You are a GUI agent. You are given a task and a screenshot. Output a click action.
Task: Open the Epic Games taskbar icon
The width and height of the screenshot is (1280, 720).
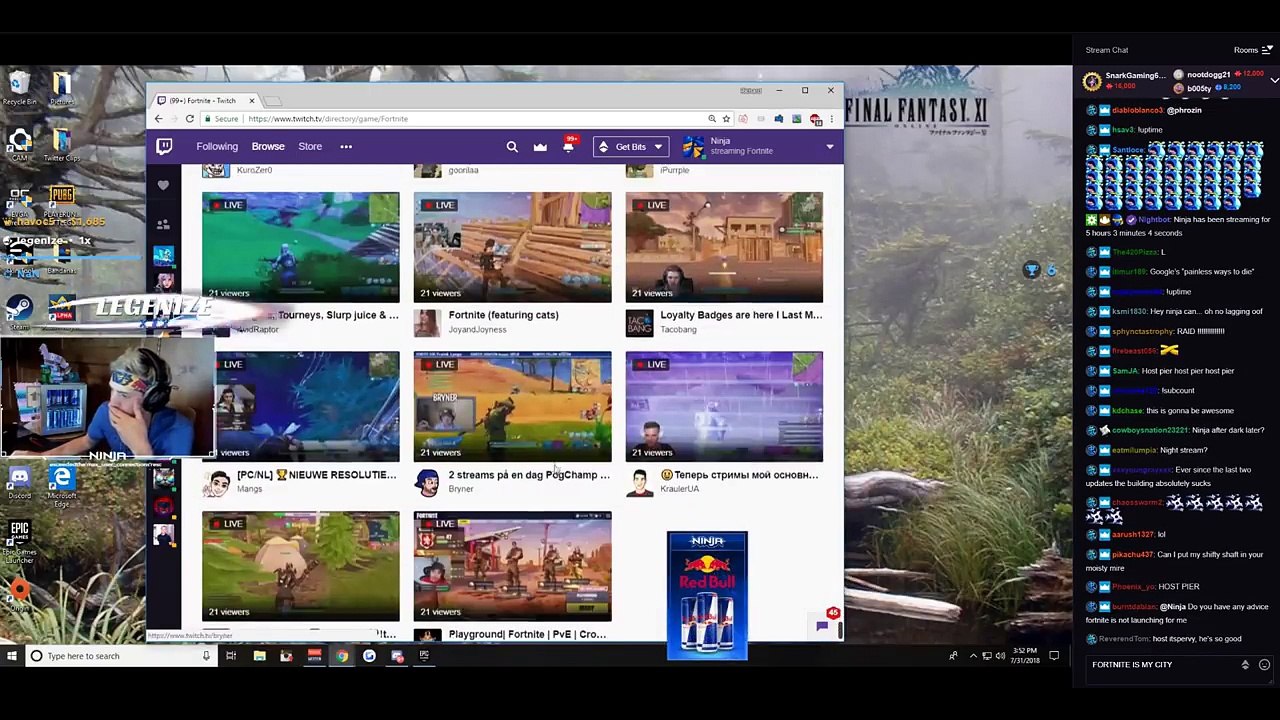[x=424, y=656]
